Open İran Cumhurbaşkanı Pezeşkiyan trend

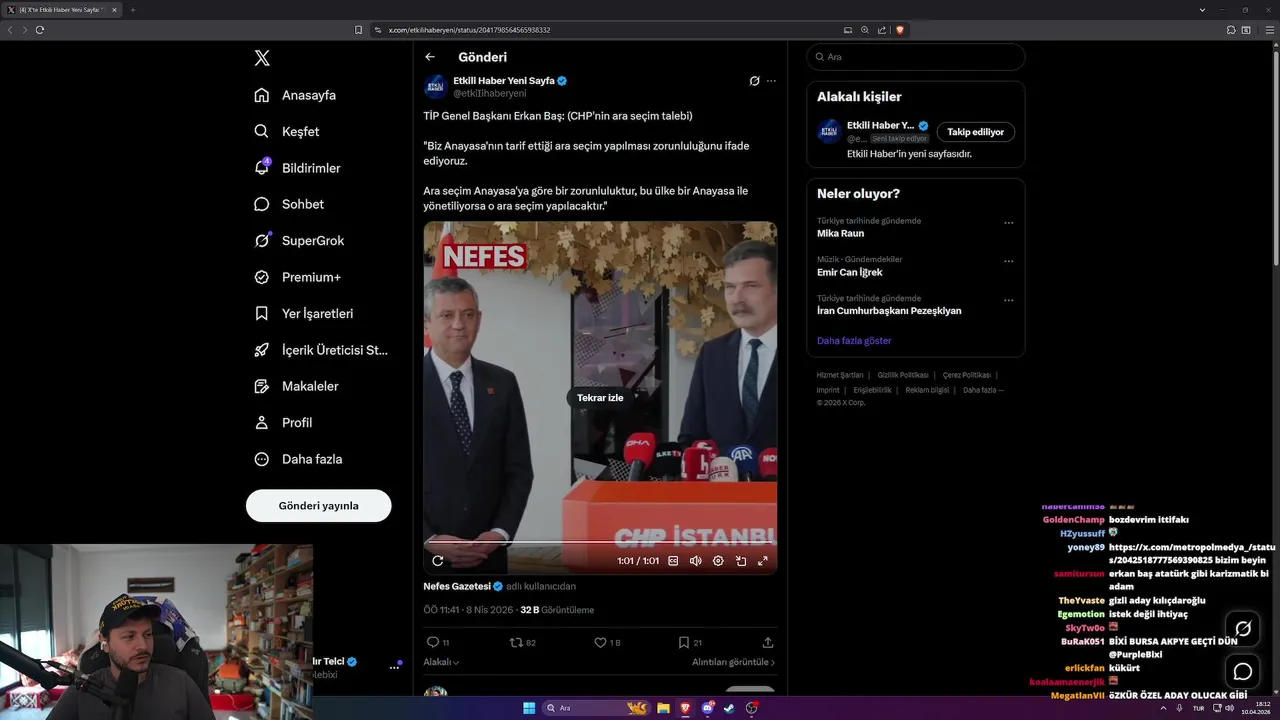889,311
